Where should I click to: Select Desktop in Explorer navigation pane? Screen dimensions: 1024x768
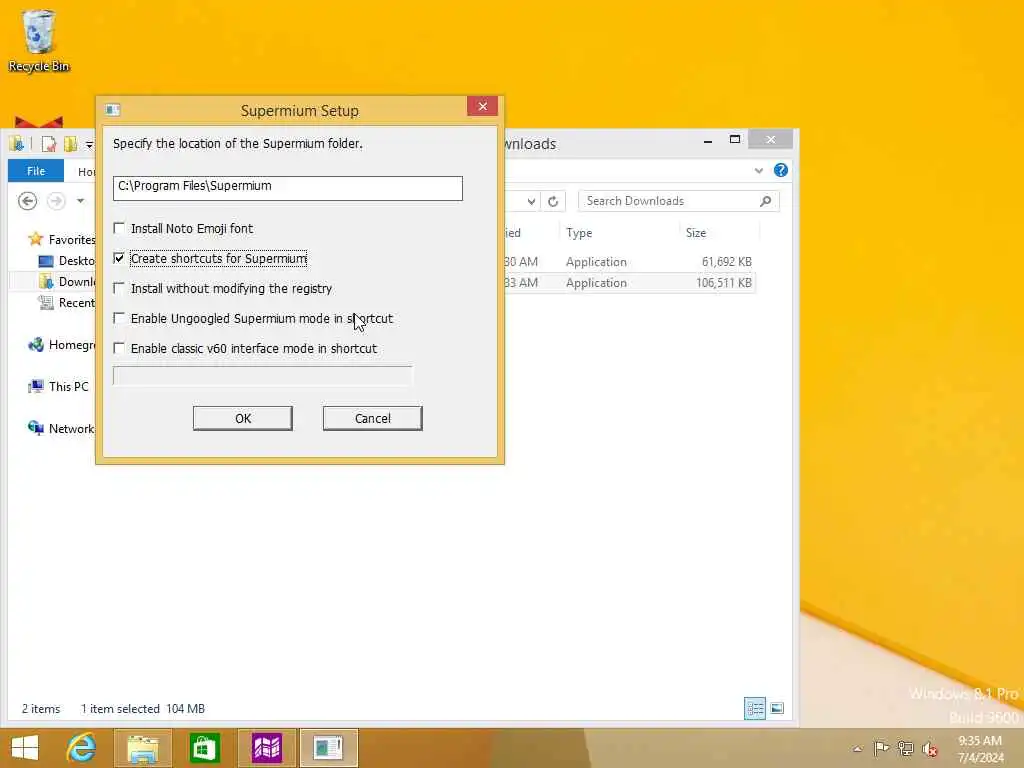[66, 261]
